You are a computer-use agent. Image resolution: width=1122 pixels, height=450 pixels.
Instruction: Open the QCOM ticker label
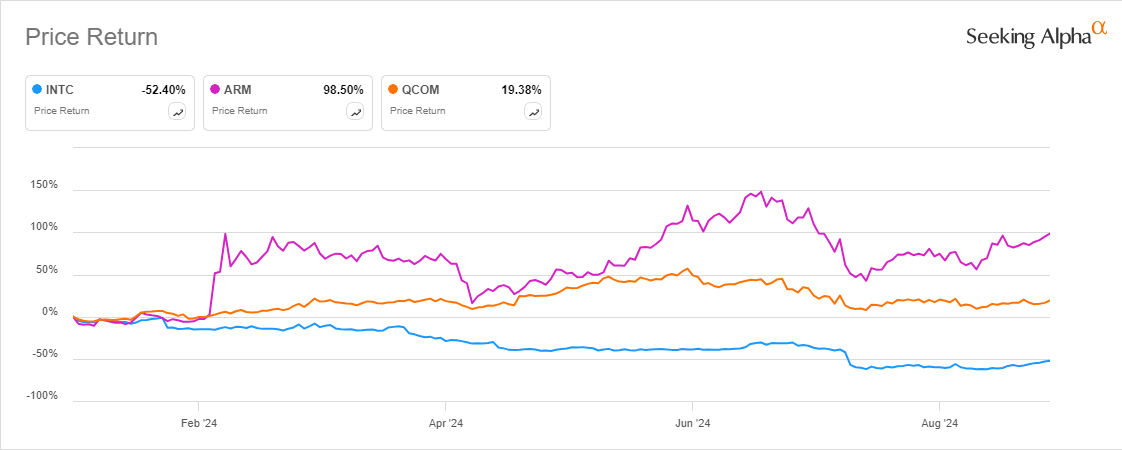click(x=420, y=89)
